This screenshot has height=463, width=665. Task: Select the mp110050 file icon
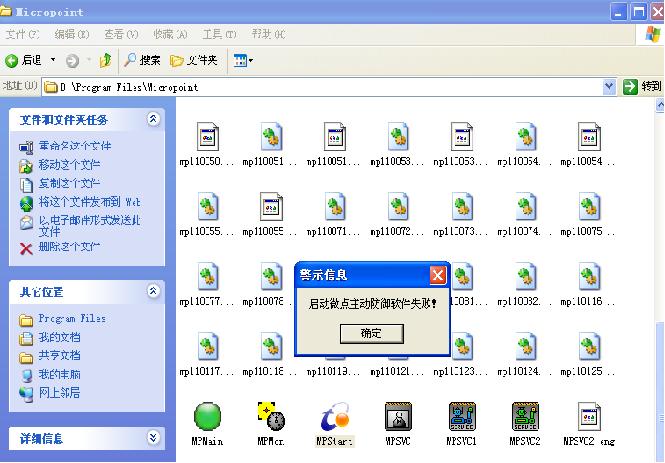[x=207, y=137]
